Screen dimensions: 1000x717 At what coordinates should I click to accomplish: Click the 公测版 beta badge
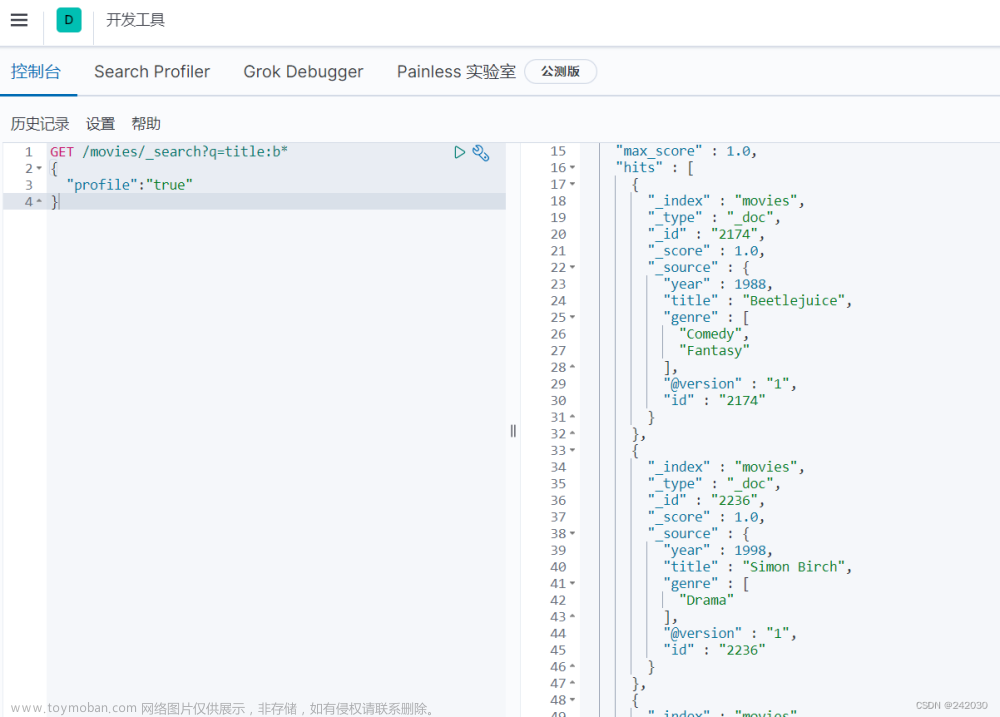[x=561, y=71]
